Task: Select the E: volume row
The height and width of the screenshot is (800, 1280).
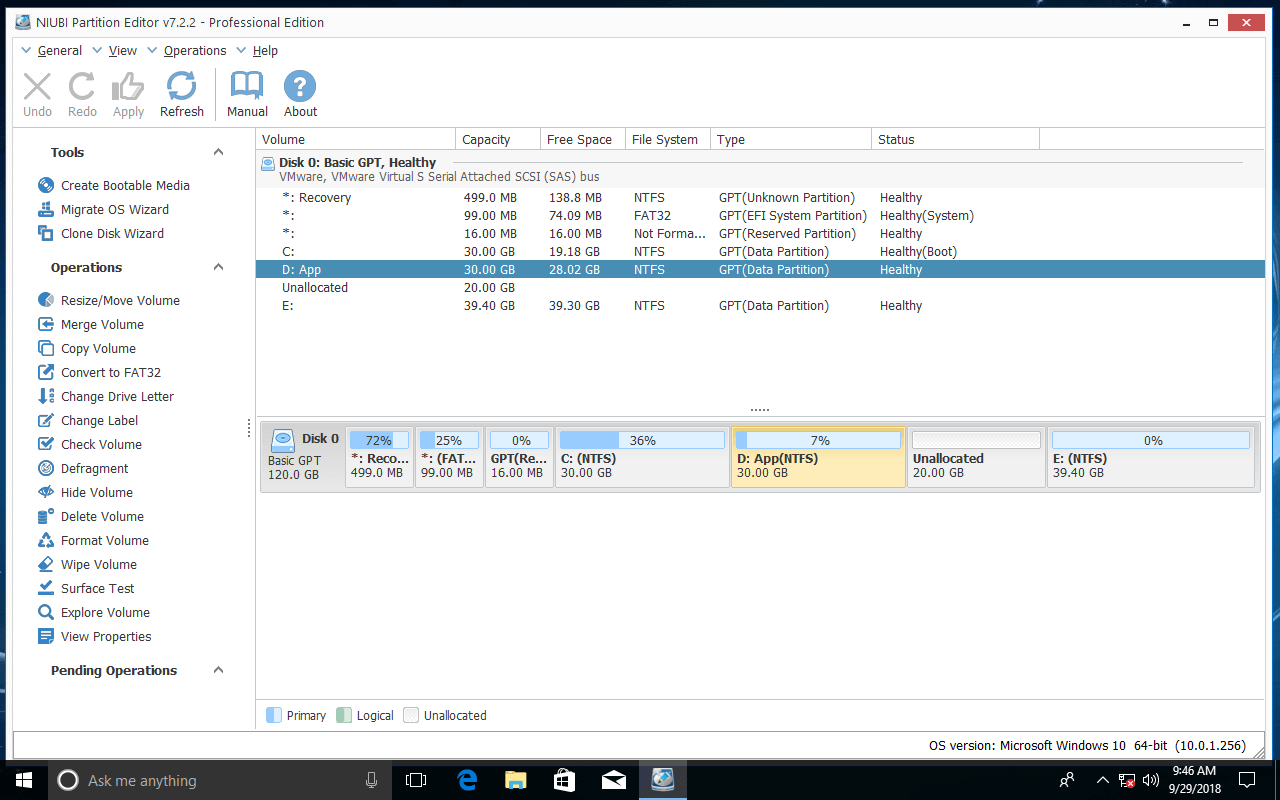Action: [x=760, y=305]
